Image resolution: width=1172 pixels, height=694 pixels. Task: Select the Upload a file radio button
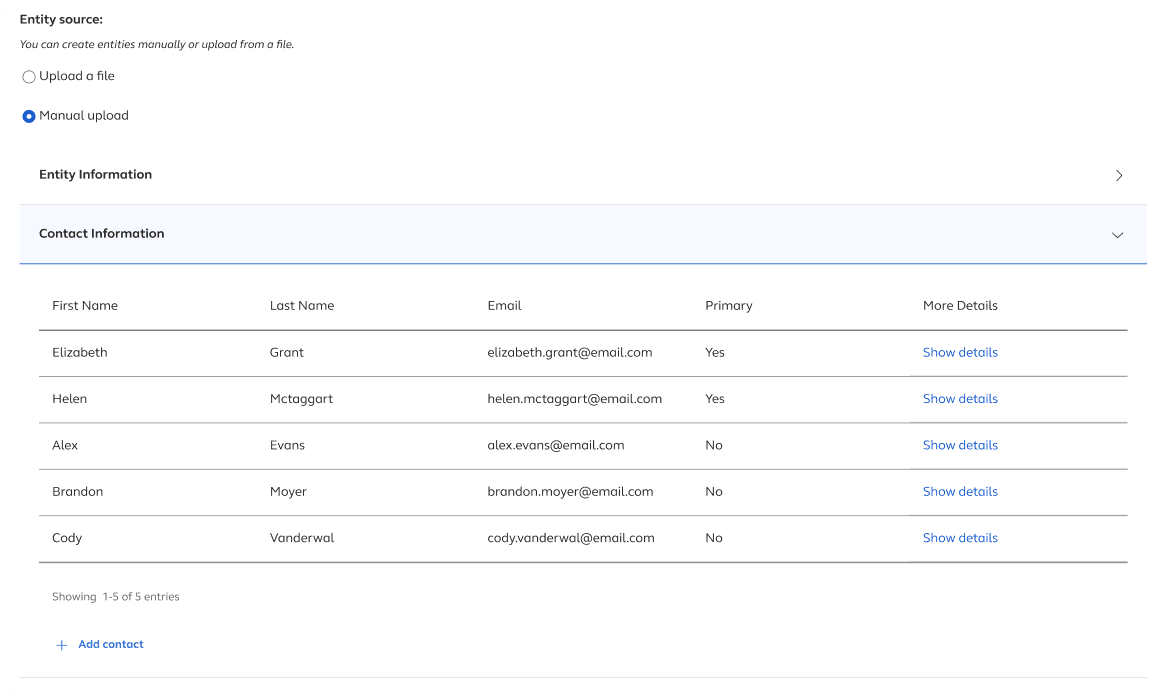(28, 76)
